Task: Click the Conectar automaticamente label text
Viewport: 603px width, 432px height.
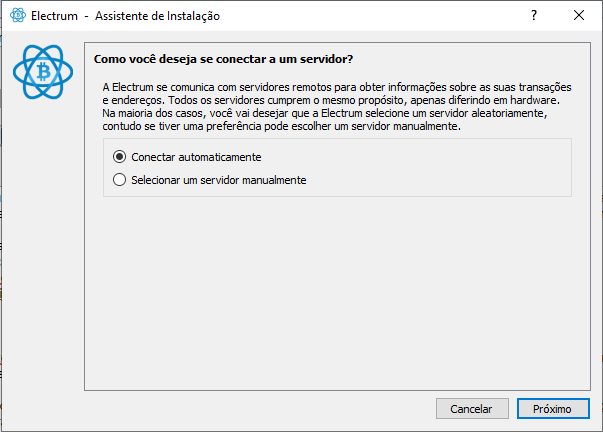Action: (x=196, y=157)
